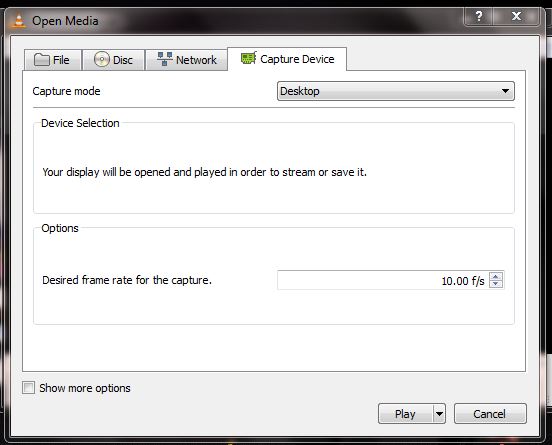
Task: Increase frame rate with the up arrow
Action: (496, 276)
